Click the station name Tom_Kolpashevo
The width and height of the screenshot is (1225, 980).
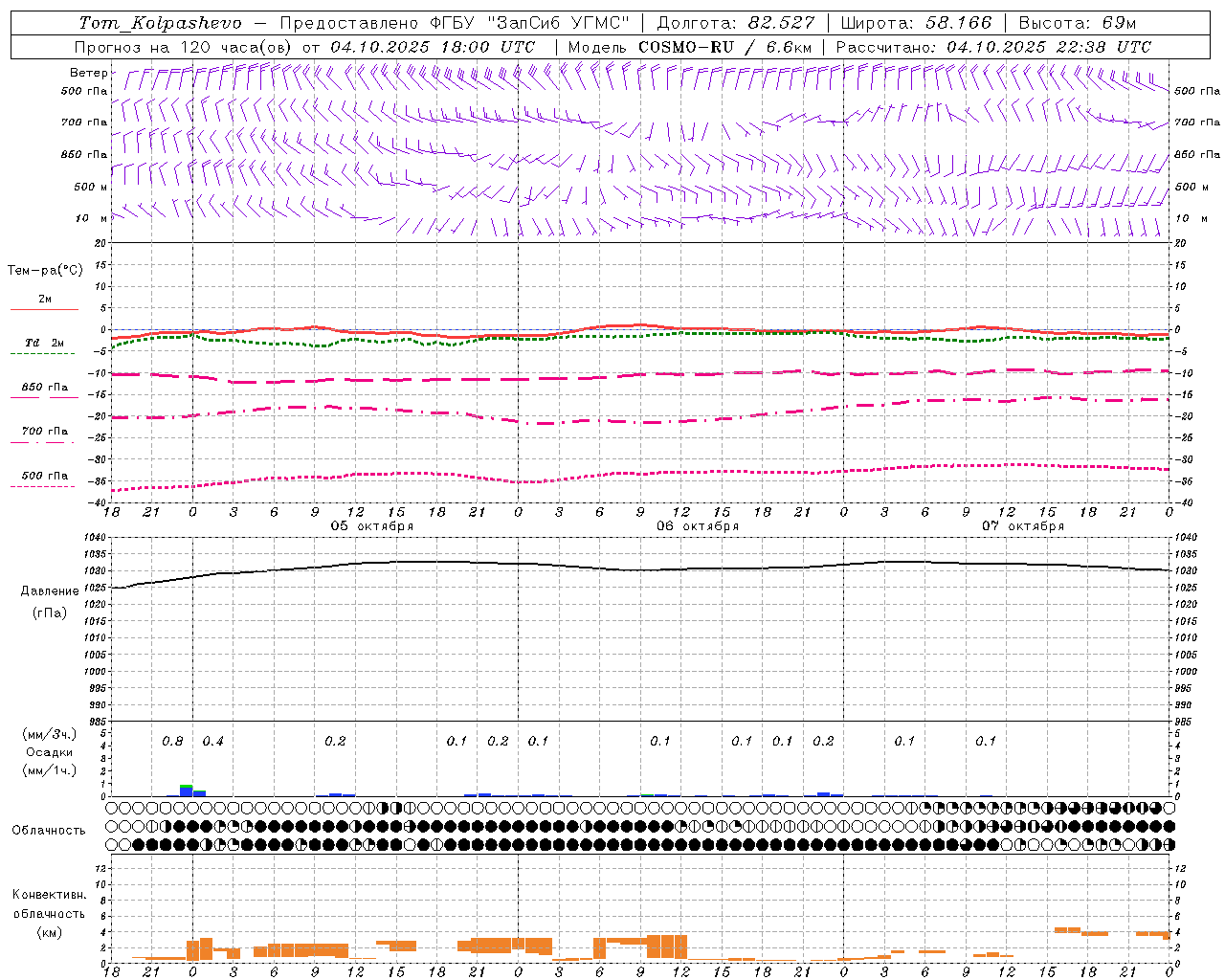pos(160,23)
